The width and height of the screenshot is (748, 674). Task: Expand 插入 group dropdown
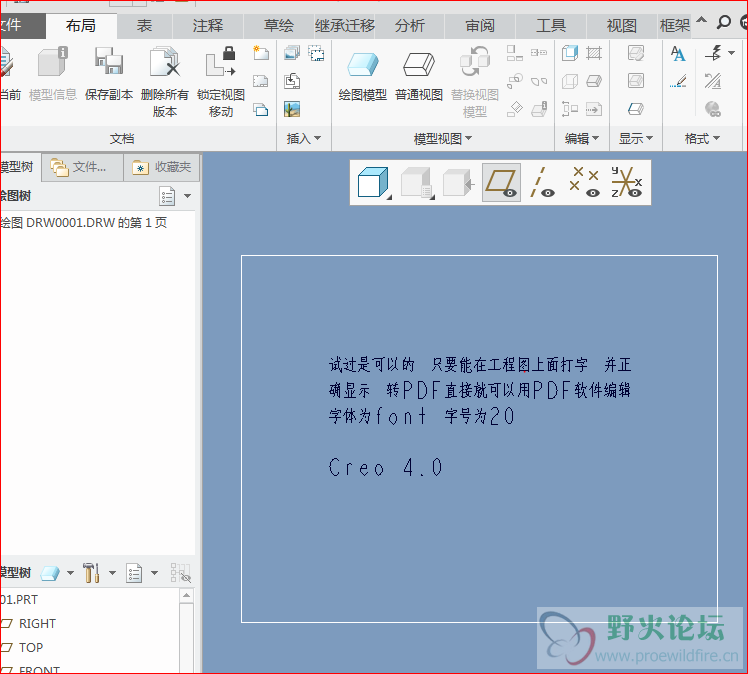tap(303, 138)
